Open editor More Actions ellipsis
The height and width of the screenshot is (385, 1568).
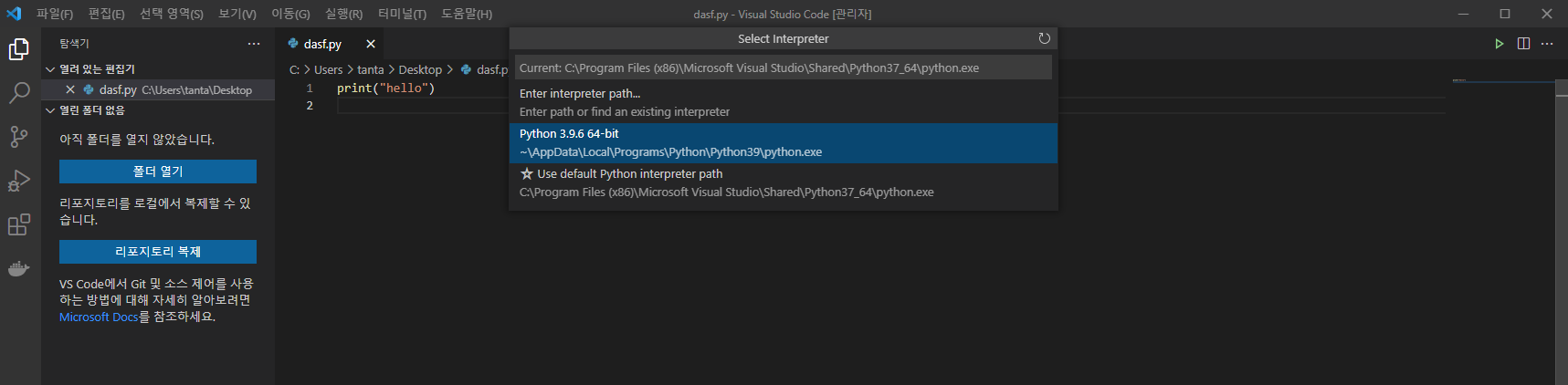coord(1547,44)
